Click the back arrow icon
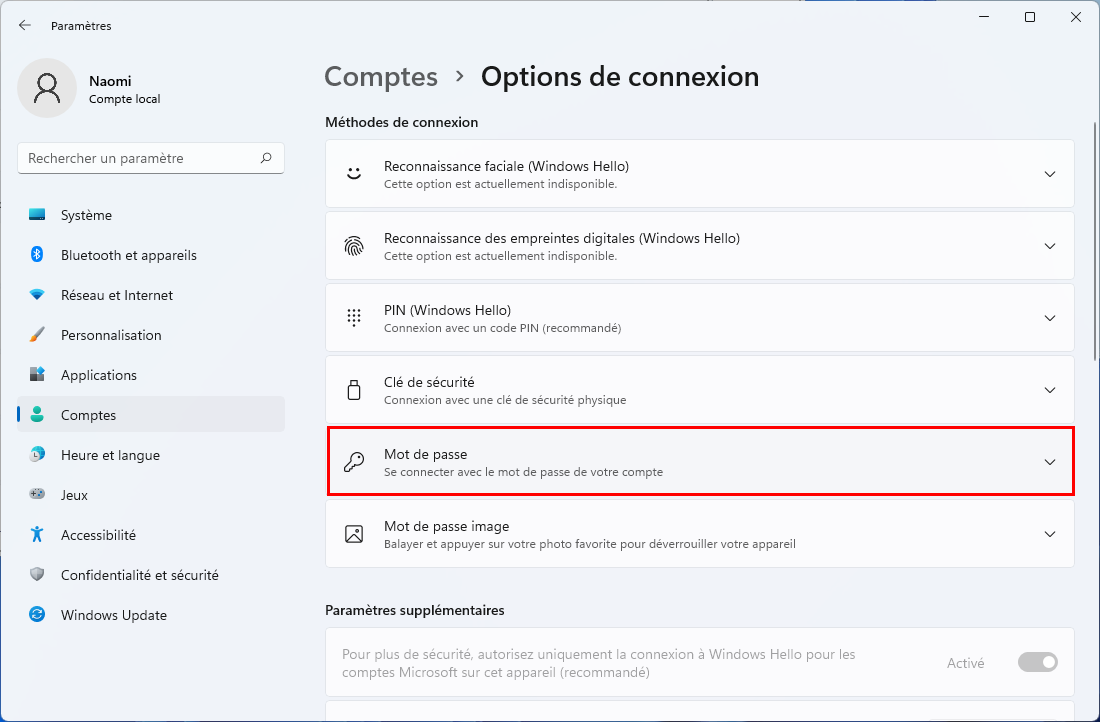Viewport: 1100px width, 722px height. click(x=25, y=25)
